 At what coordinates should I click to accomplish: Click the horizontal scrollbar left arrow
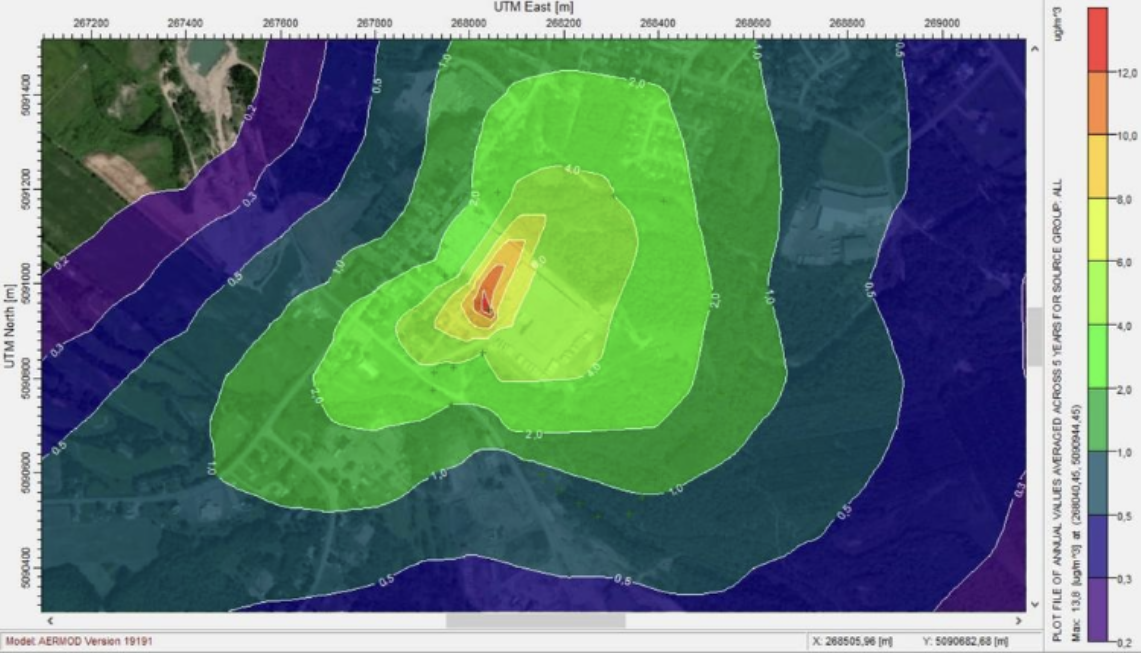(50, 621)
